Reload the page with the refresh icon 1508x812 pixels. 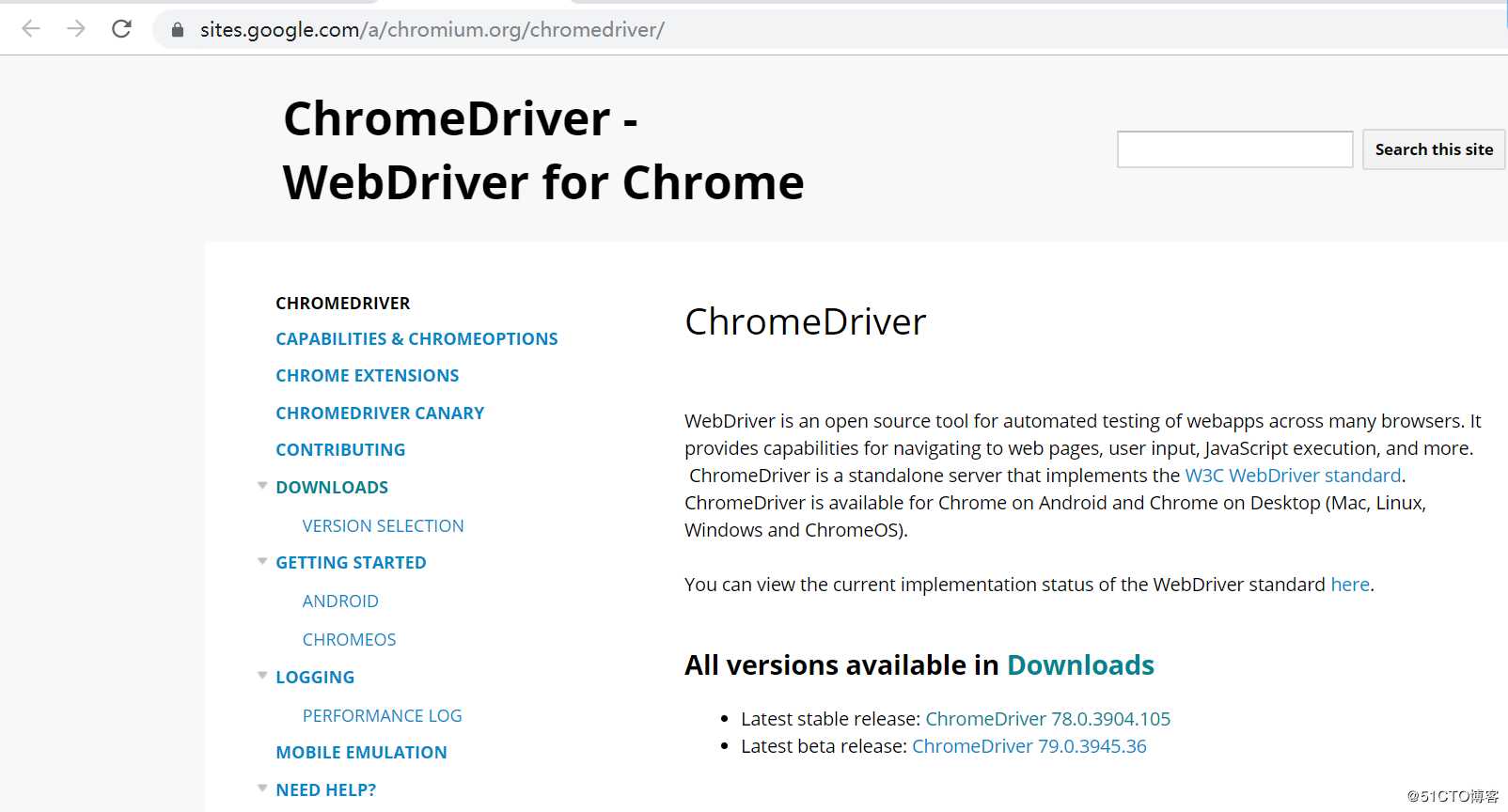(x=121, y=29)
